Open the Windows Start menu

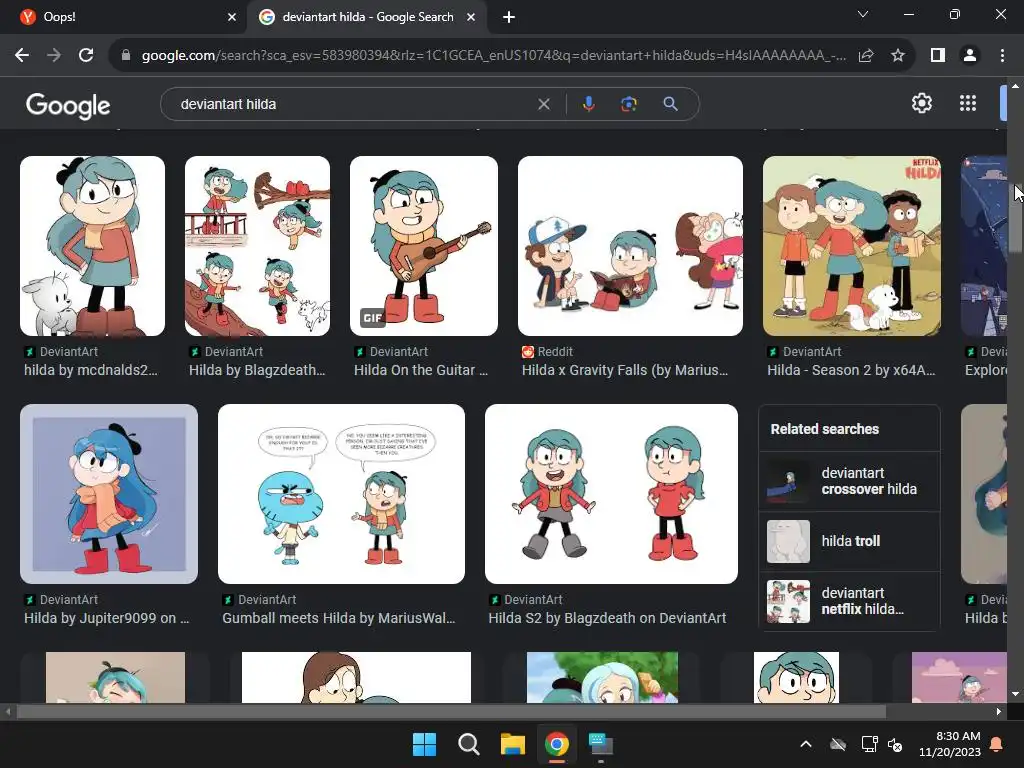pos(424,744)
